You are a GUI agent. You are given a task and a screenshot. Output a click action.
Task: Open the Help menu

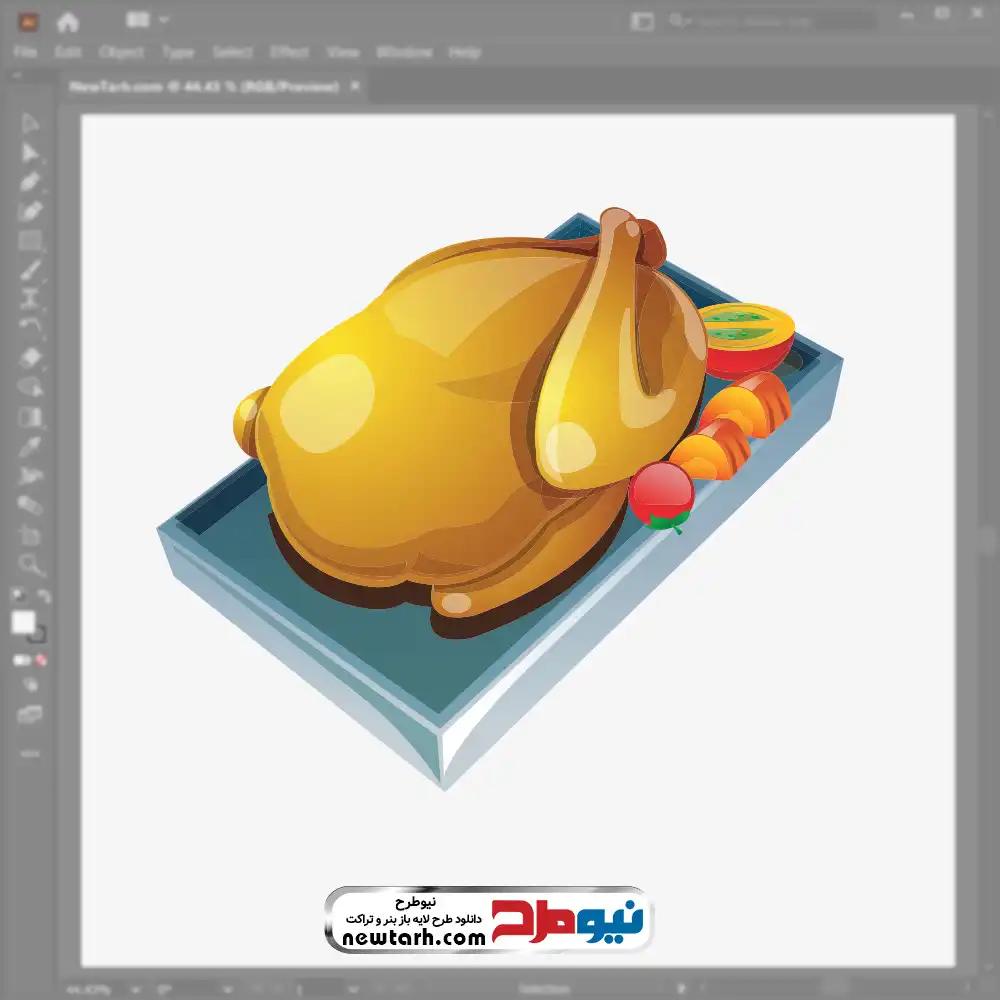tap(465, 52)
